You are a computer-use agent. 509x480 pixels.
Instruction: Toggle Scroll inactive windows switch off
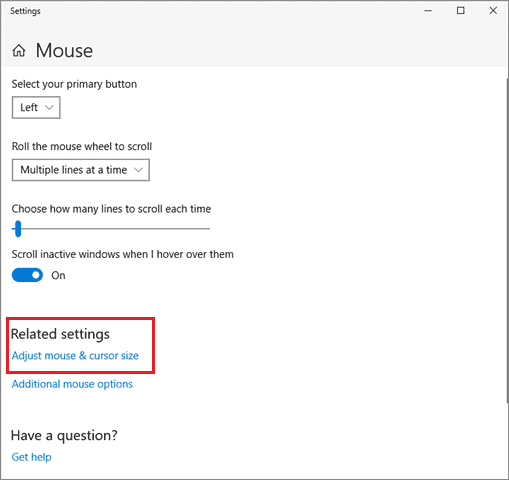(x=27, y=275)
